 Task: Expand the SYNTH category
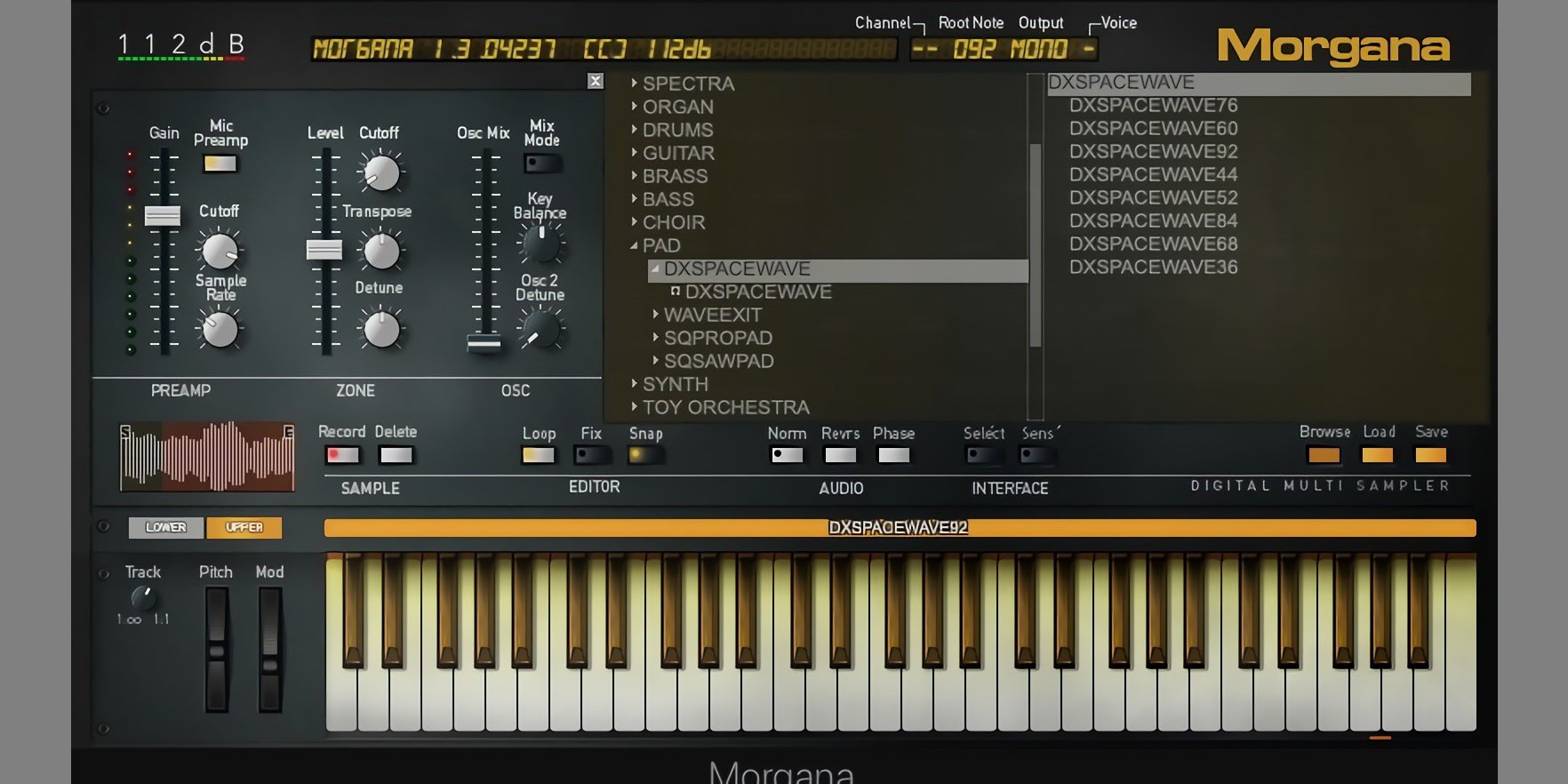634,383
